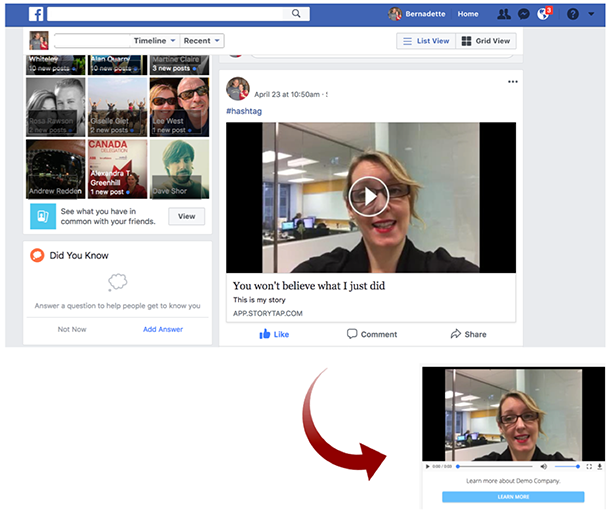Open Rosa Rawson friend tile
This screenshot has width=611, height=518.
[x=55, y=107]
